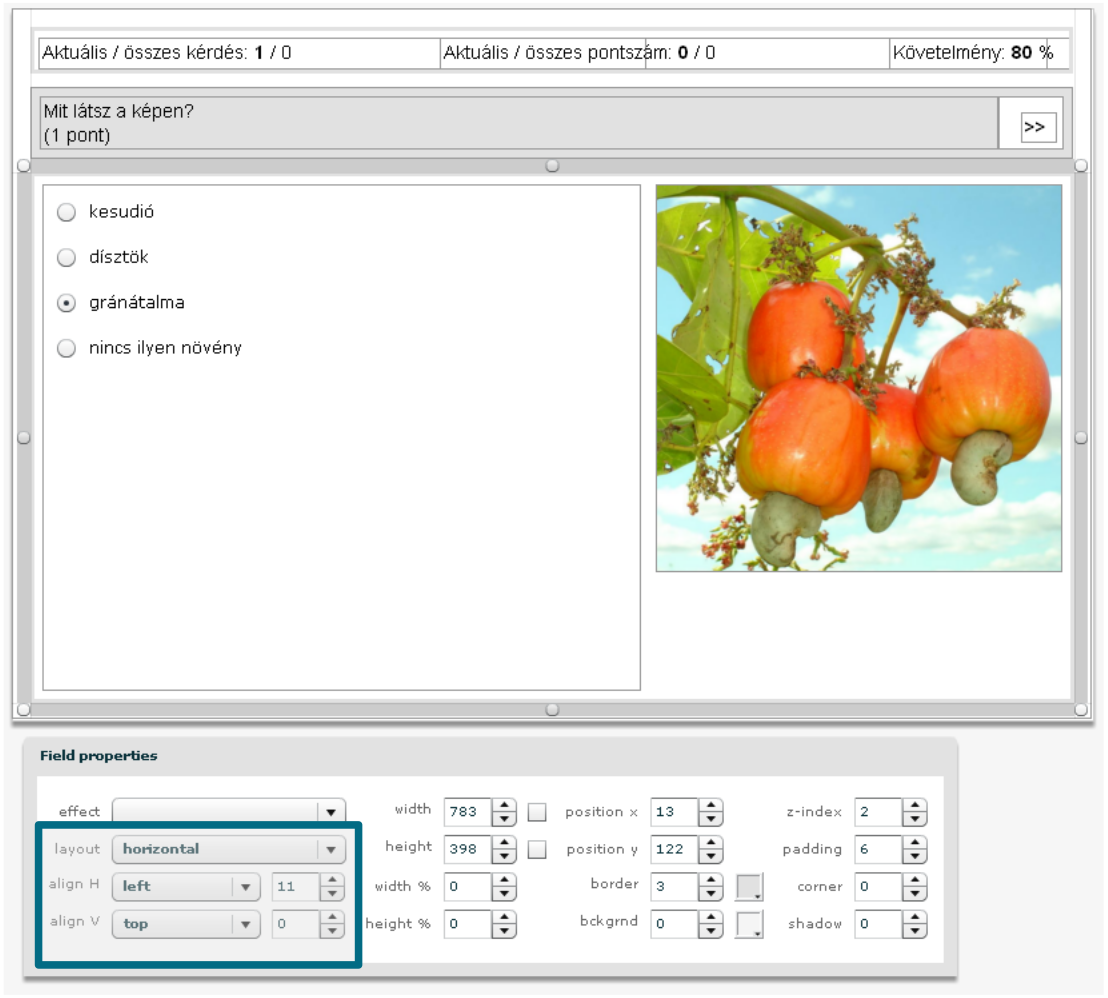1108x998 pixels.
Task: Increase the width value with stepper
Action: coord(505,805)
